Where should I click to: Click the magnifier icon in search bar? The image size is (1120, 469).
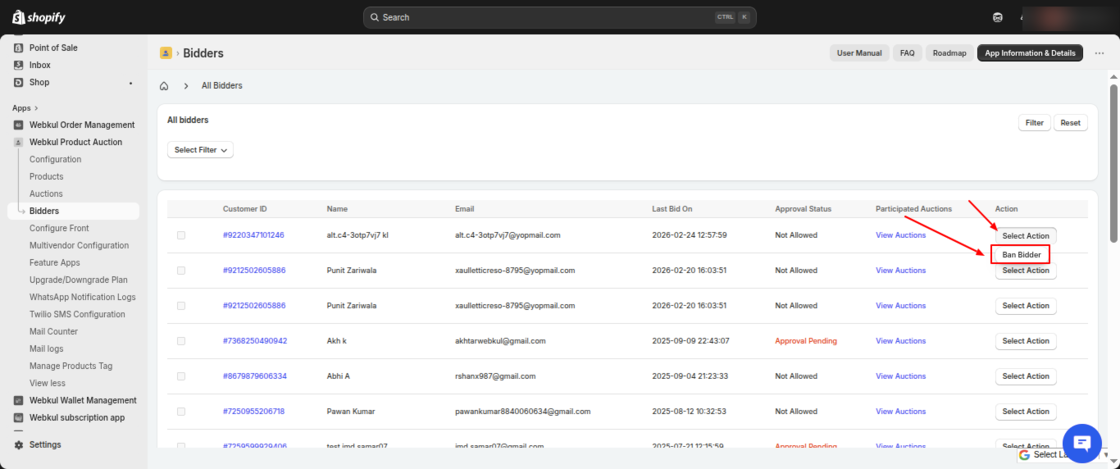click(374, 17)
